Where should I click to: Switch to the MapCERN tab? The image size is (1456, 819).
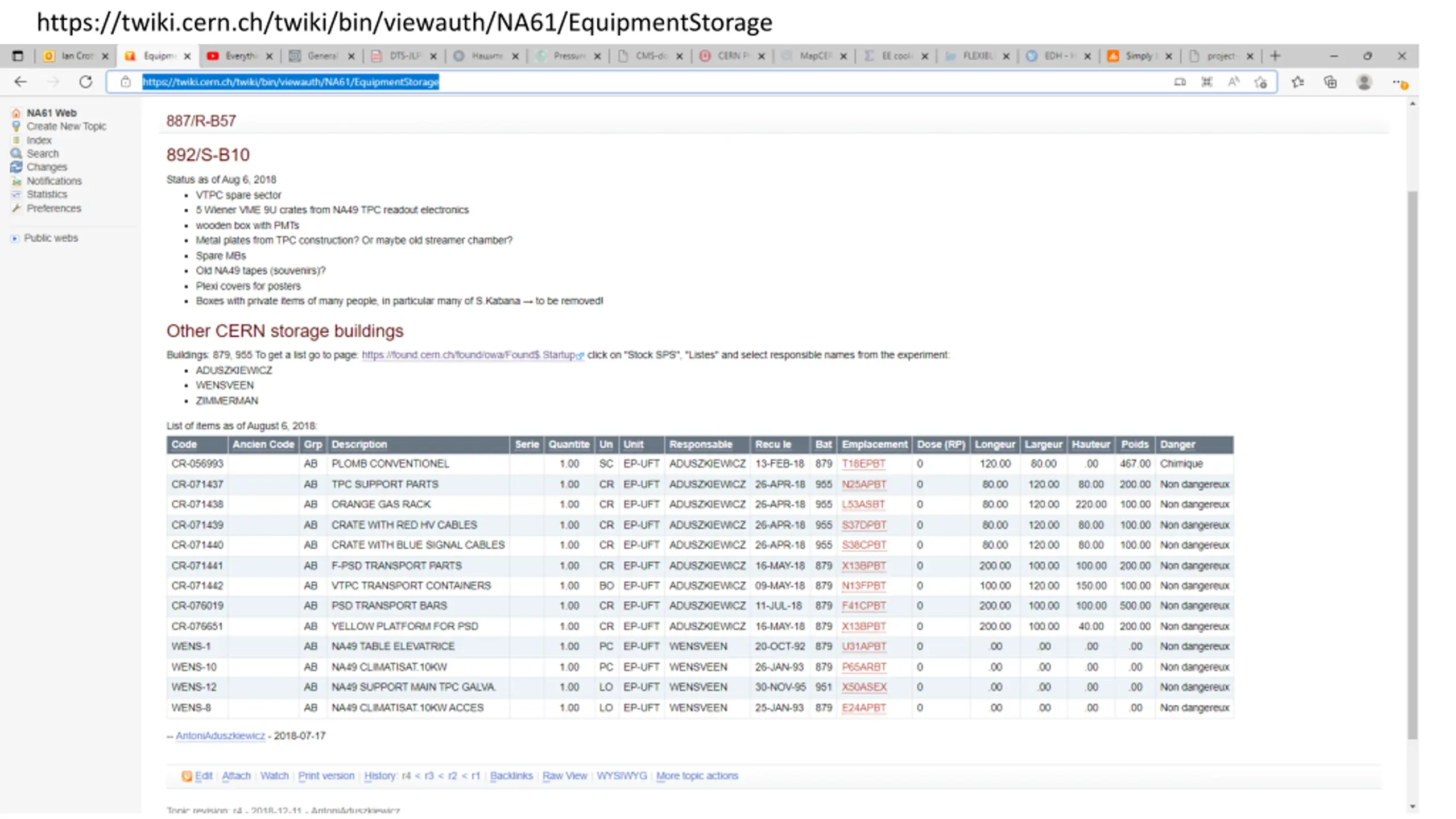tap(813, 56)
